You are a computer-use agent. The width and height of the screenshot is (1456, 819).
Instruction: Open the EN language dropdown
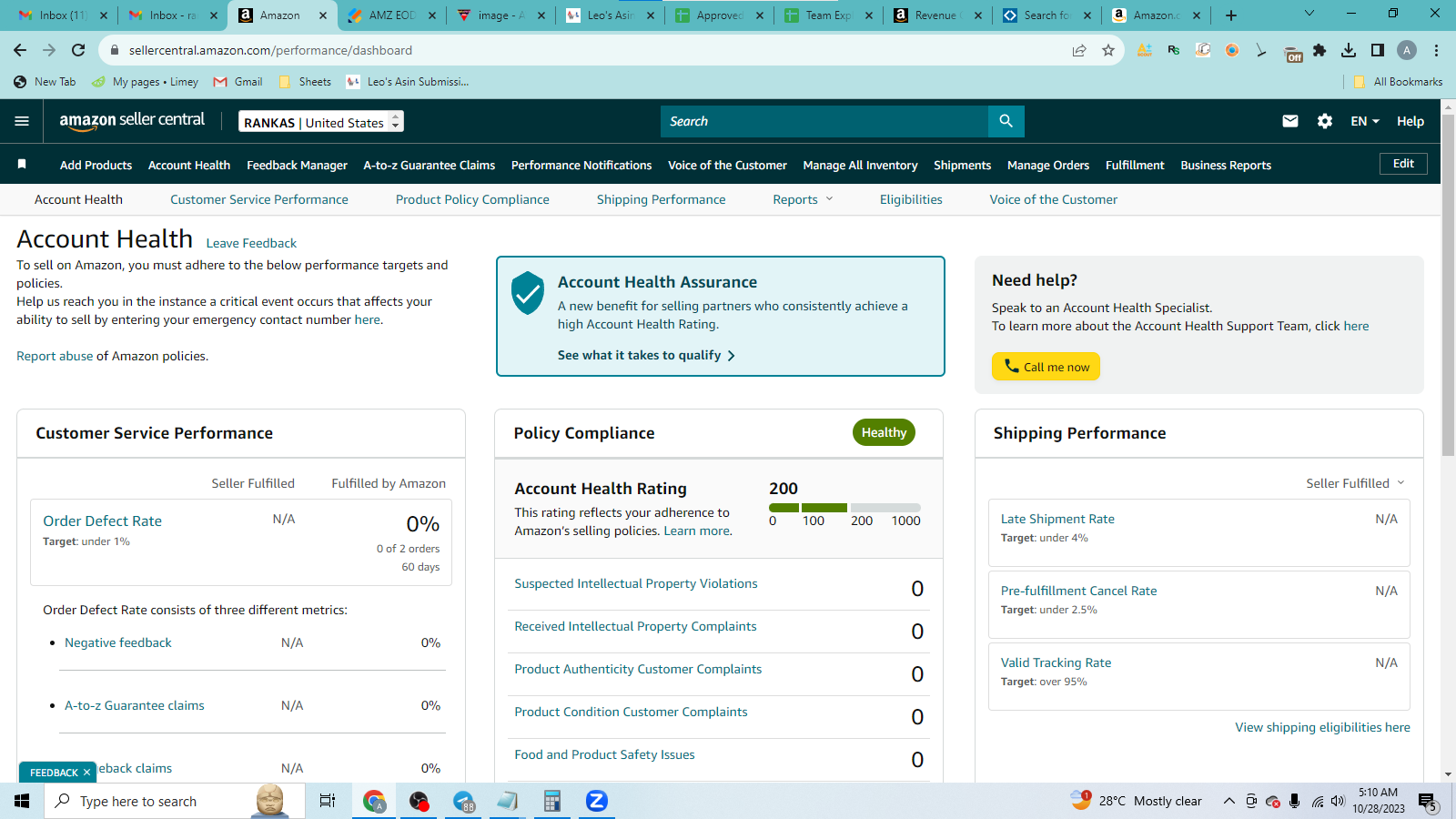1365,121
